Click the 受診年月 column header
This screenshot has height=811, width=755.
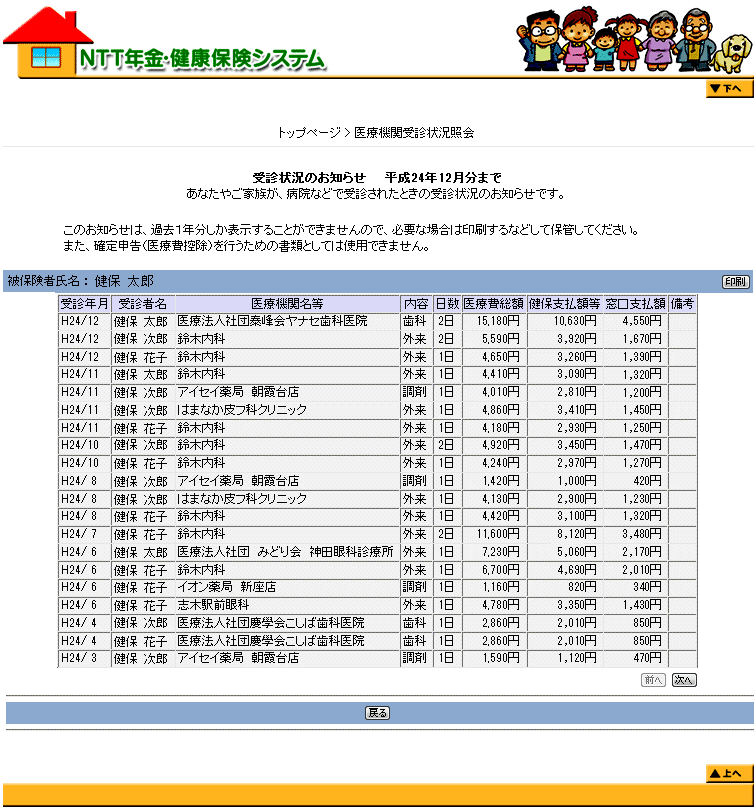coord(84,304)
